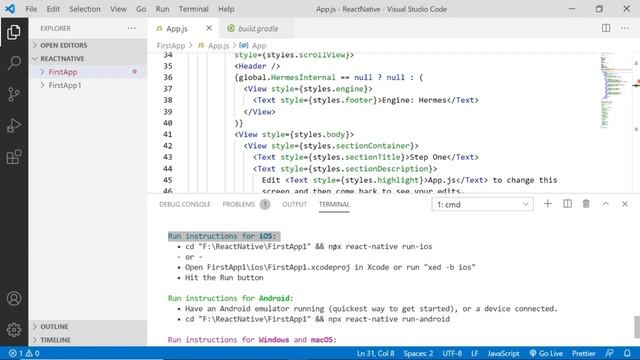Click the VS Code logo icon
This screenshot has width=640, height=360.
click(11, 9)
